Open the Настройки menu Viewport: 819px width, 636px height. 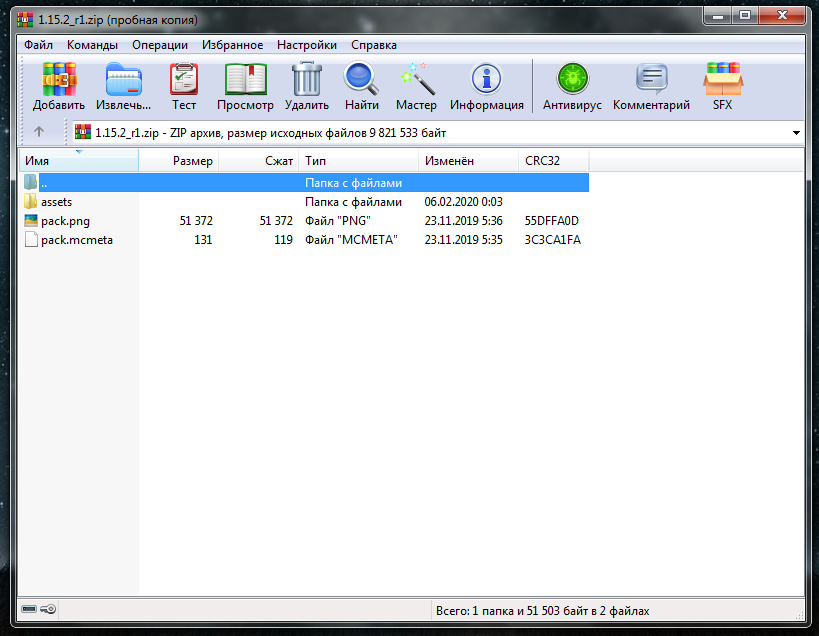point(307,45)
